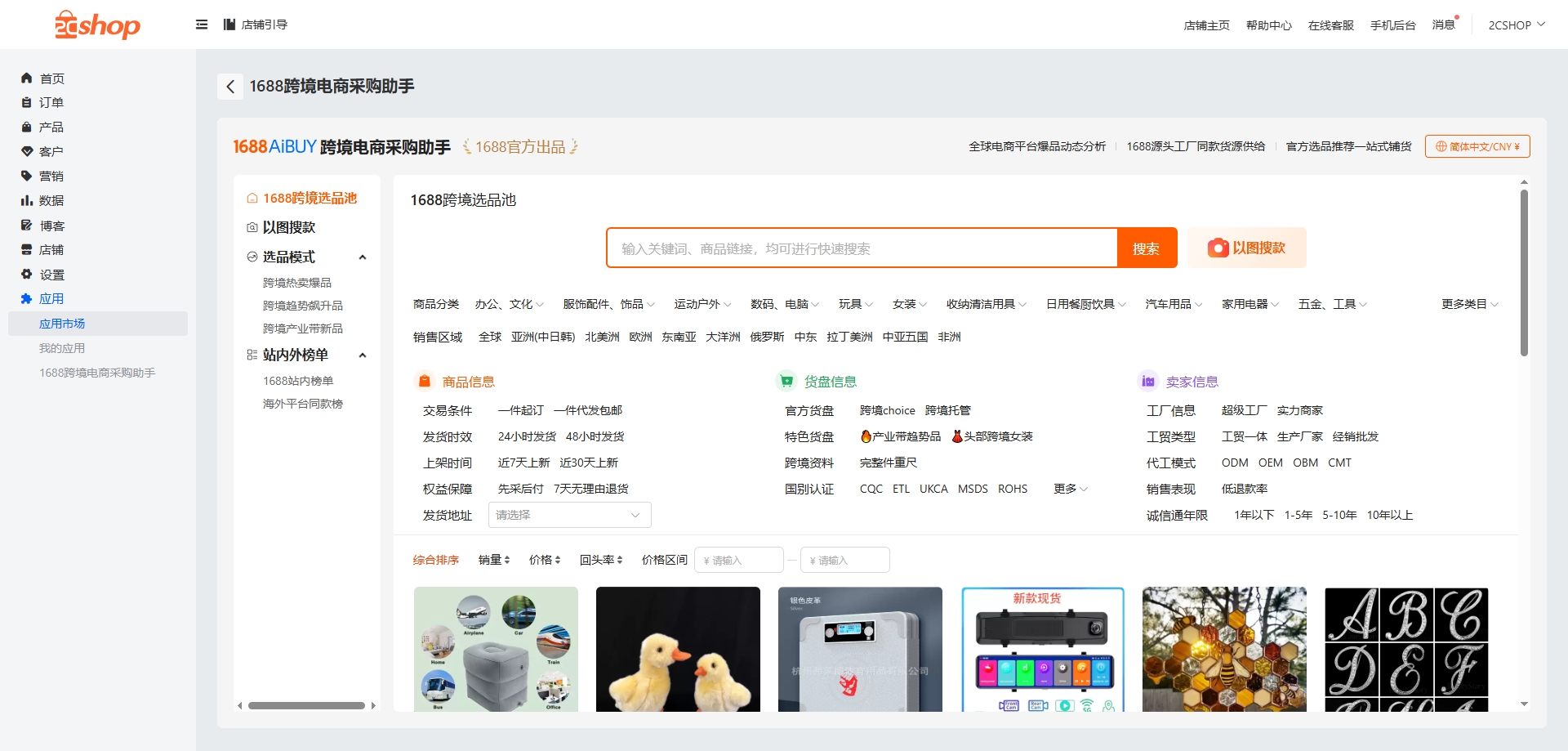1568x751 pixels.
Task: Open 订单 orders icon in sidebar
Action: pos(26,103)
